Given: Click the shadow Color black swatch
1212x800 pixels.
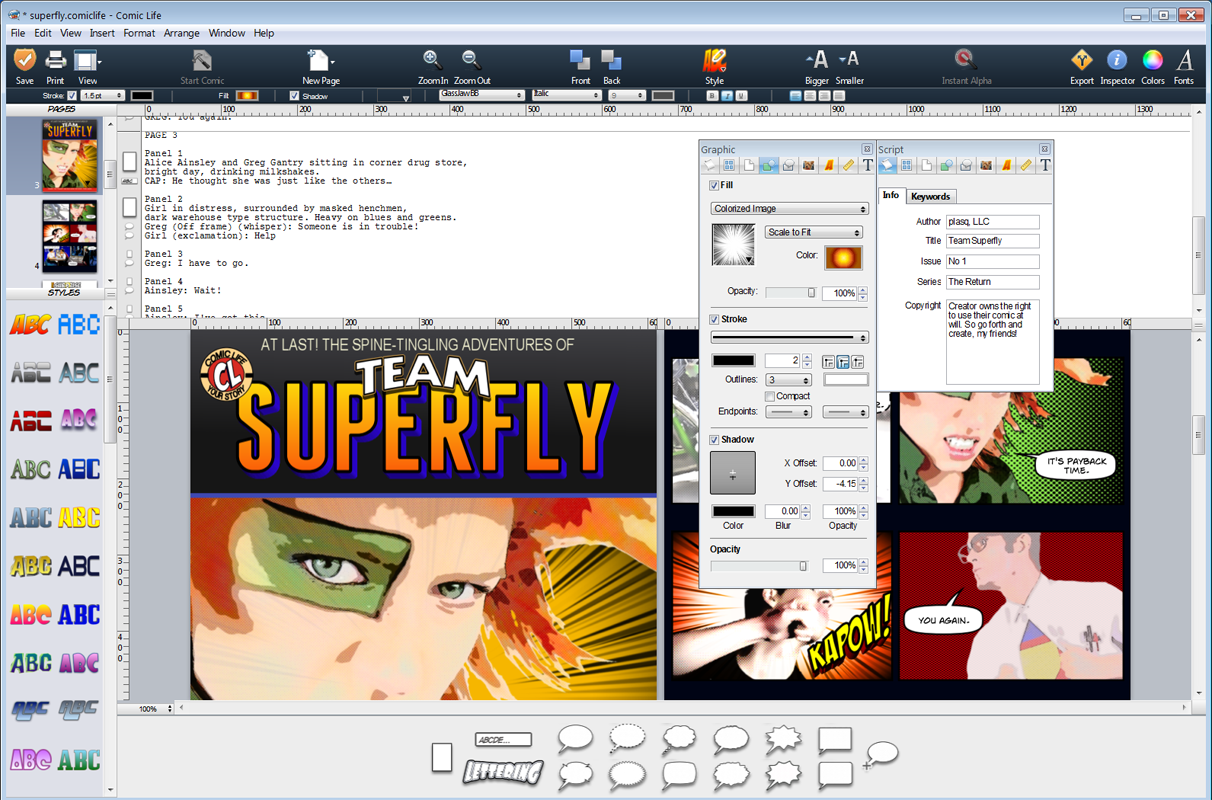Looking at the screenshot, I should (x=733, y=511).
